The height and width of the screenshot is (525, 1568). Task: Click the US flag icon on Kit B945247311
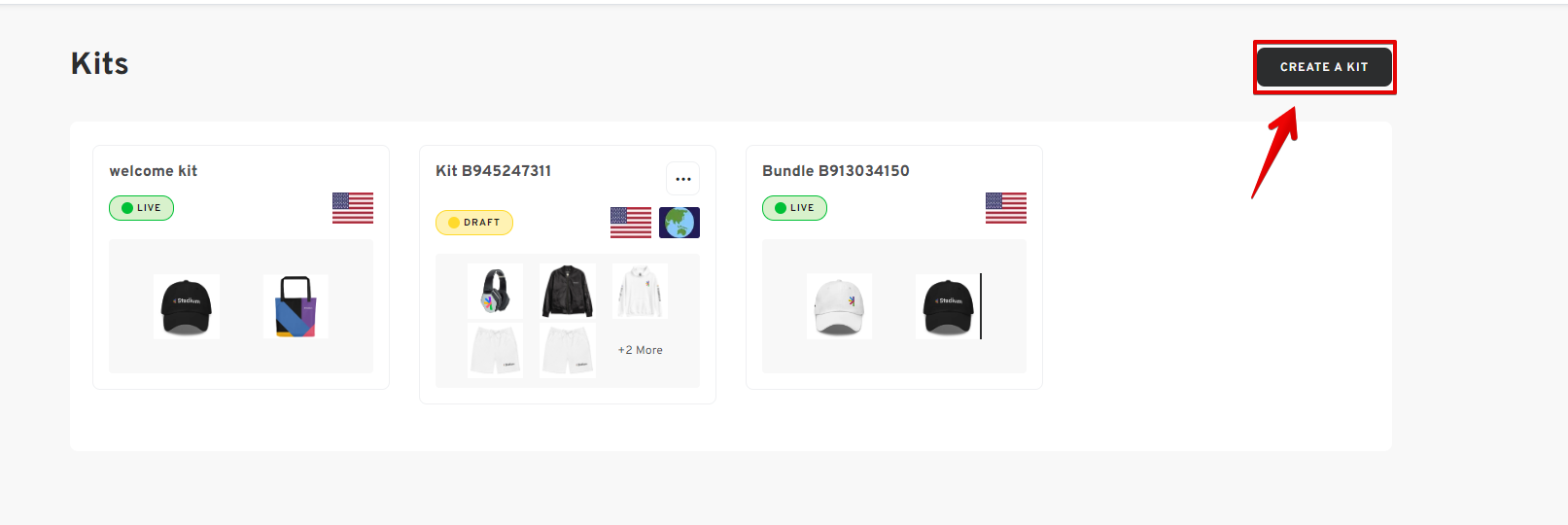pos(631,223)
